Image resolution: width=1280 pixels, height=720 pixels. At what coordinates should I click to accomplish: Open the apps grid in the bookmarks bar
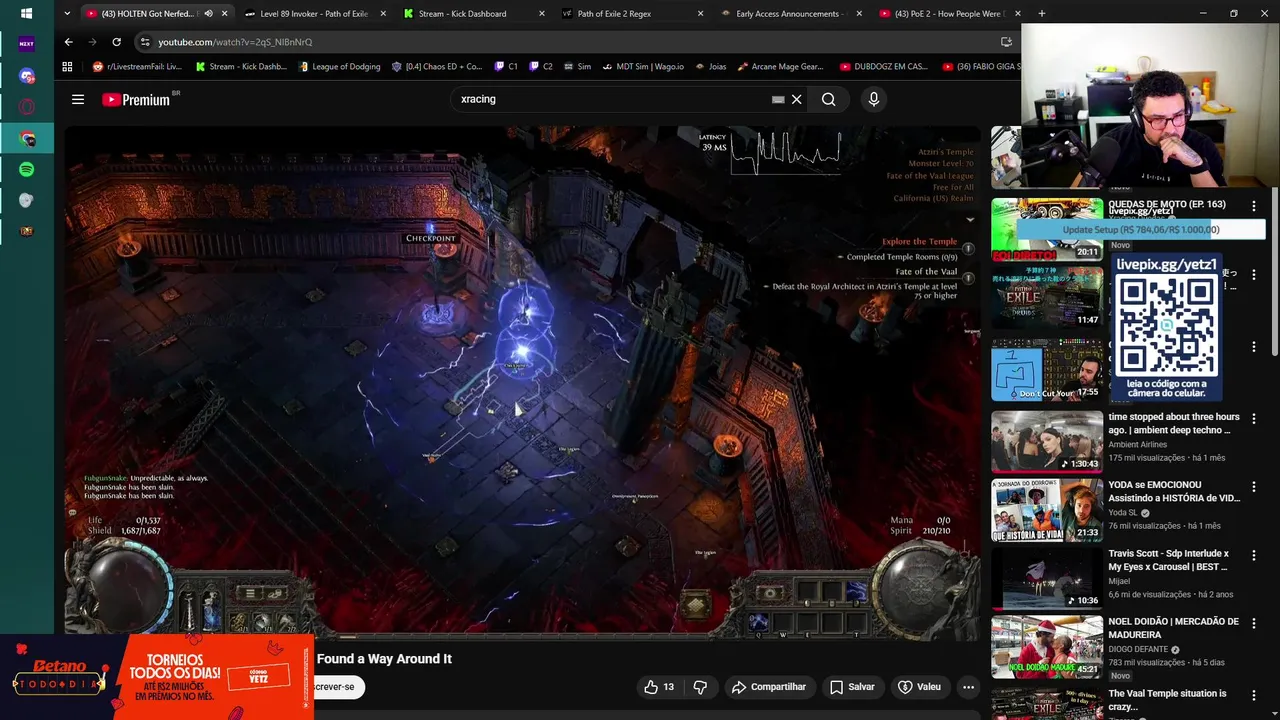pos(67,67)
